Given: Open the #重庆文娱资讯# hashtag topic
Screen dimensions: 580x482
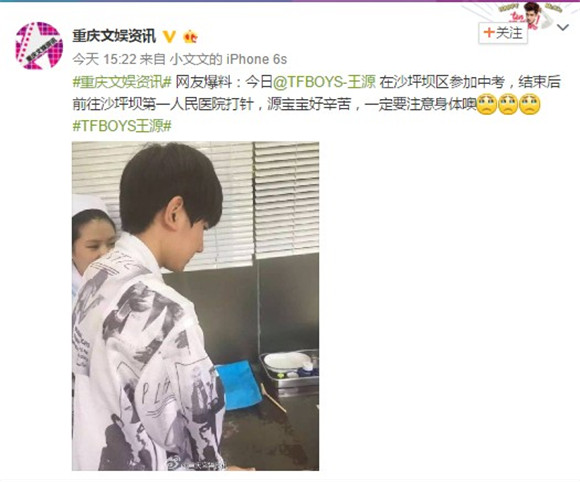Looking at the screenshot, I should [x=122, y=82].
